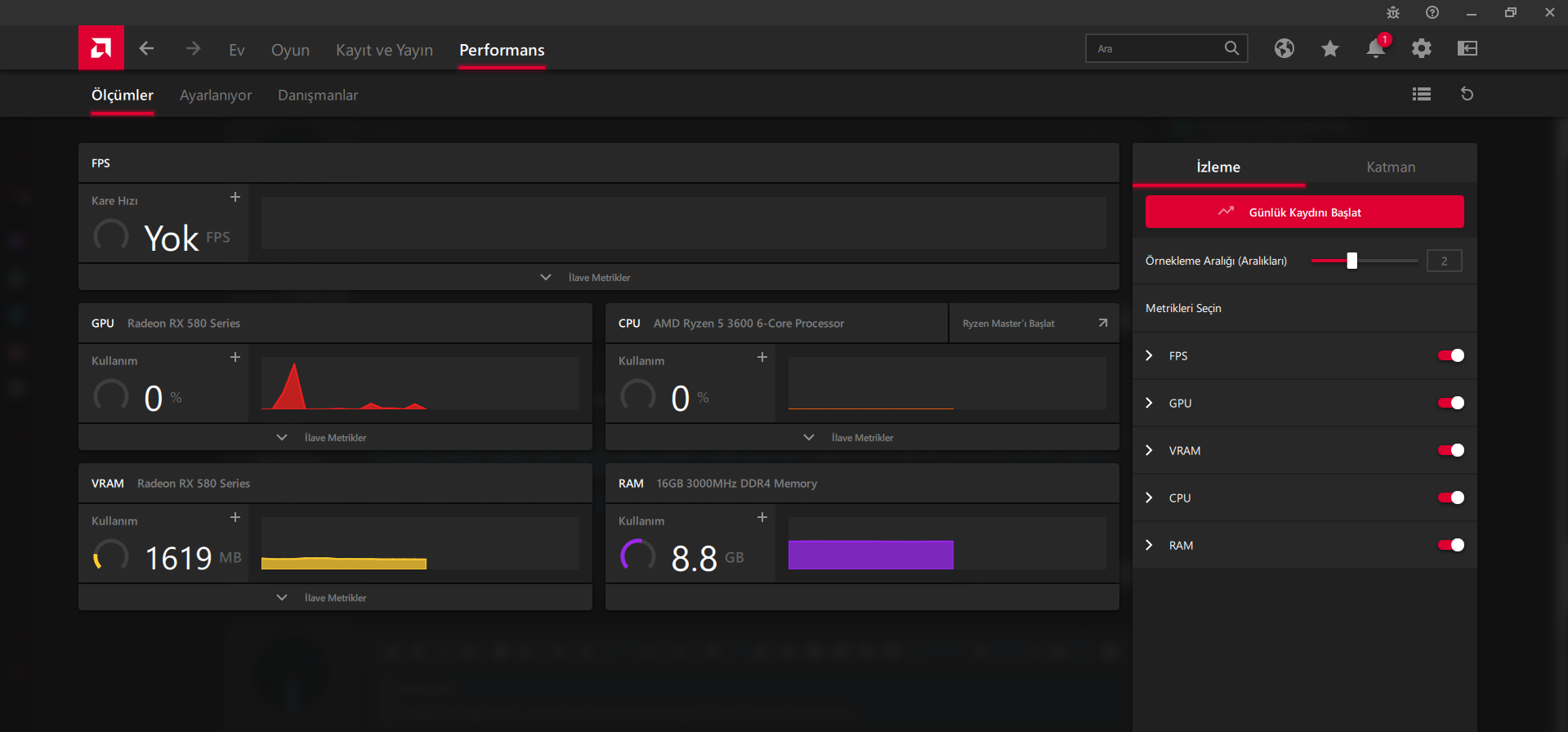
Task: Toggle RAM metric tracking switch
Action: [x=1451, y=545]
